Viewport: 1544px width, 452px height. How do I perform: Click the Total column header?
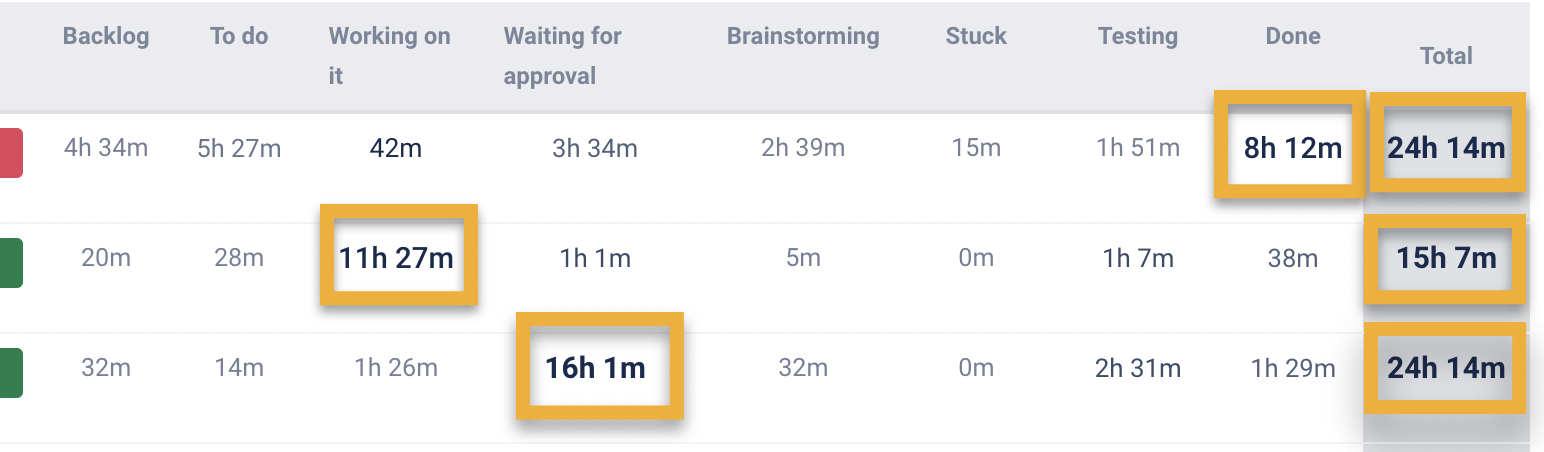pyautogui.click(x=1446, y=56)
